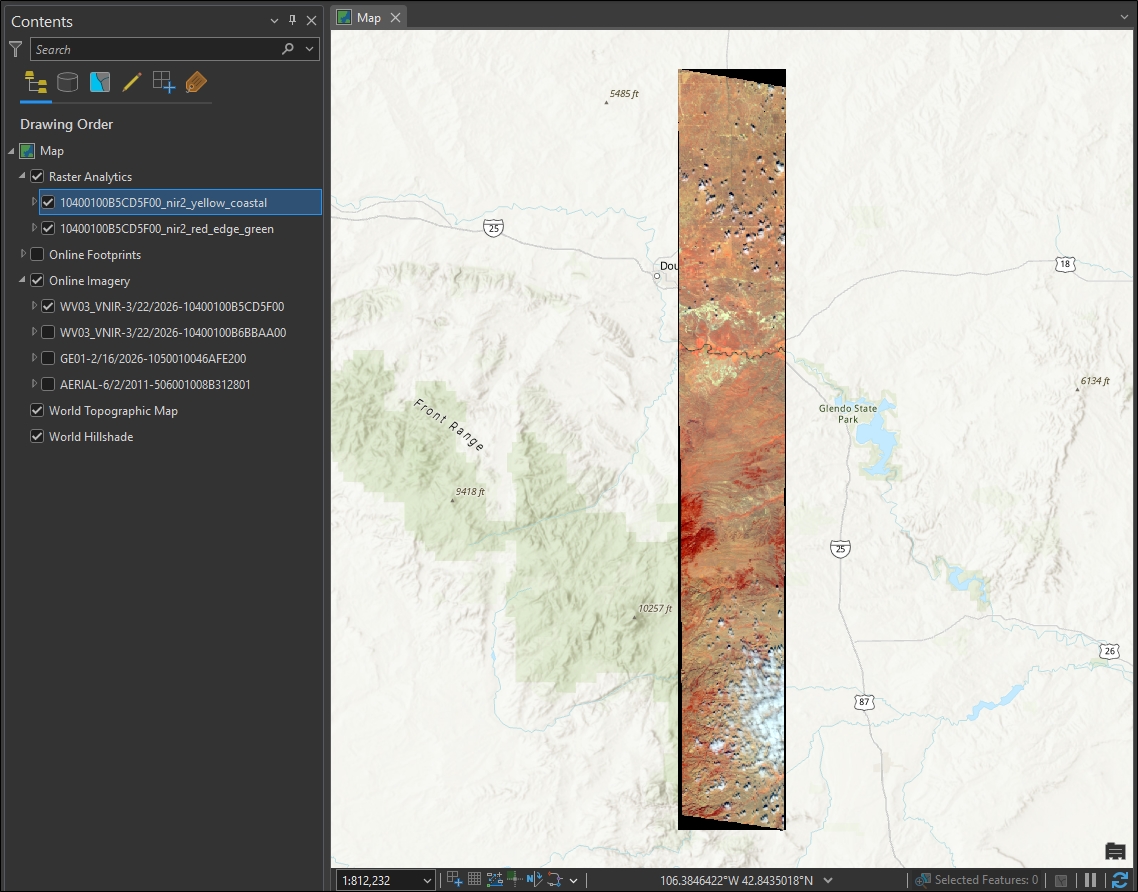This screenshot has height=892, width=1138.
Task: Select the List By Selection icon
Action: [99, 83]
